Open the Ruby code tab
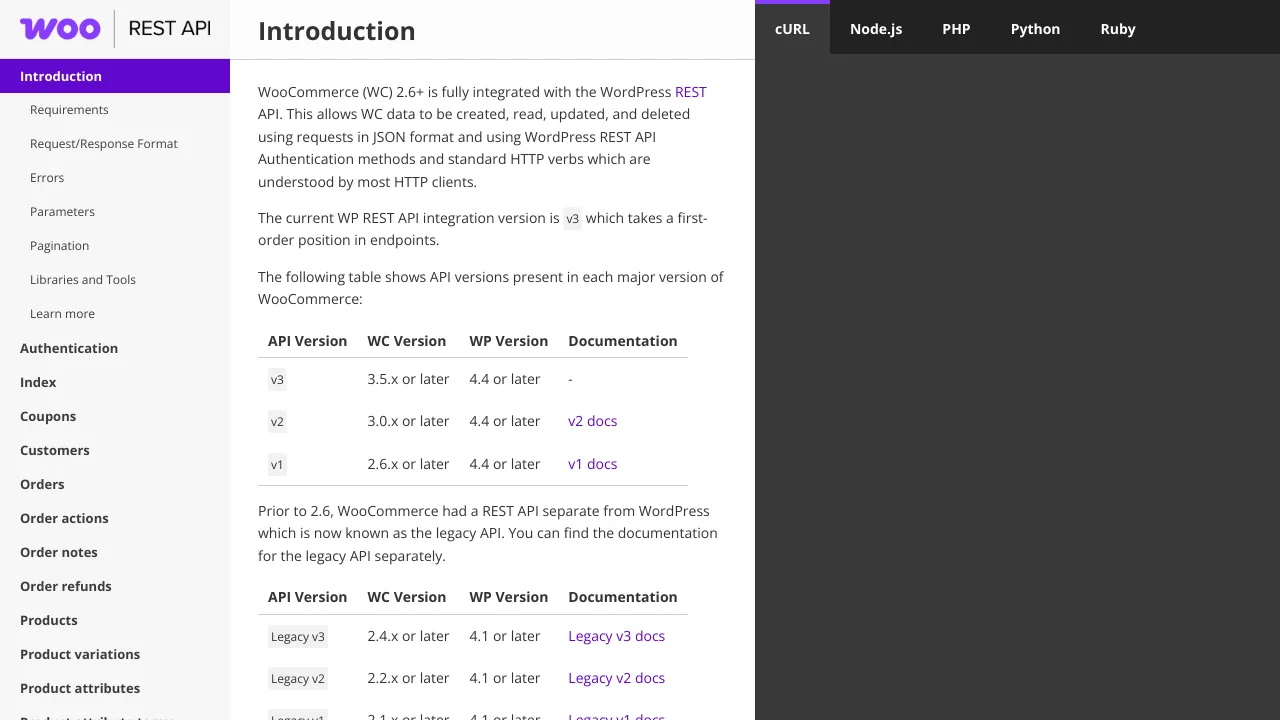Viewport: 1280px width, 720px height. click(x=1118, y=29)
